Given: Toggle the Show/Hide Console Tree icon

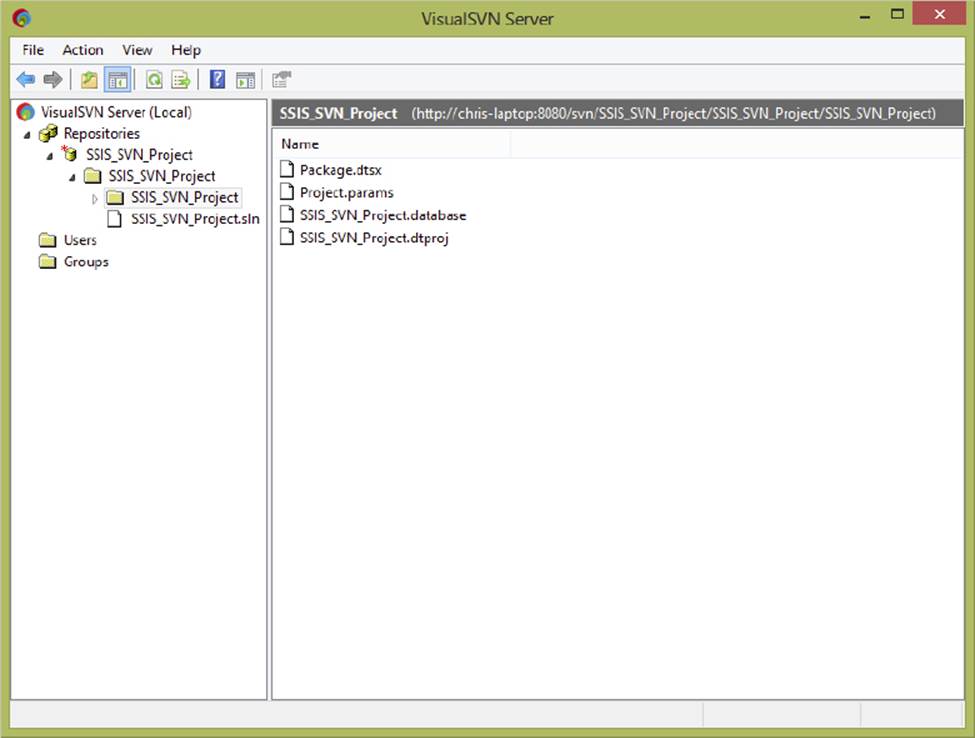Looking at the screenshot, I should coord(118,80).
